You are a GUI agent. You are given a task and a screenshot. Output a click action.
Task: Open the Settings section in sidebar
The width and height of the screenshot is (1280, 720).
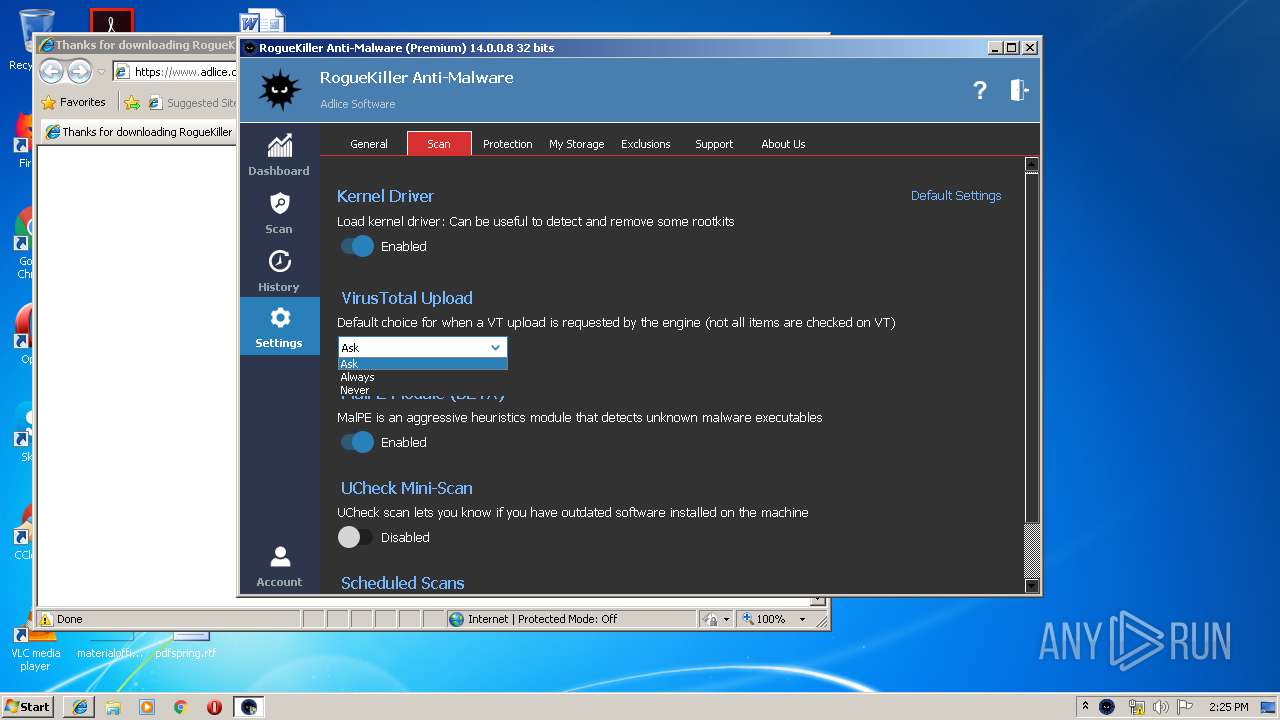click(x=279, y=327)
